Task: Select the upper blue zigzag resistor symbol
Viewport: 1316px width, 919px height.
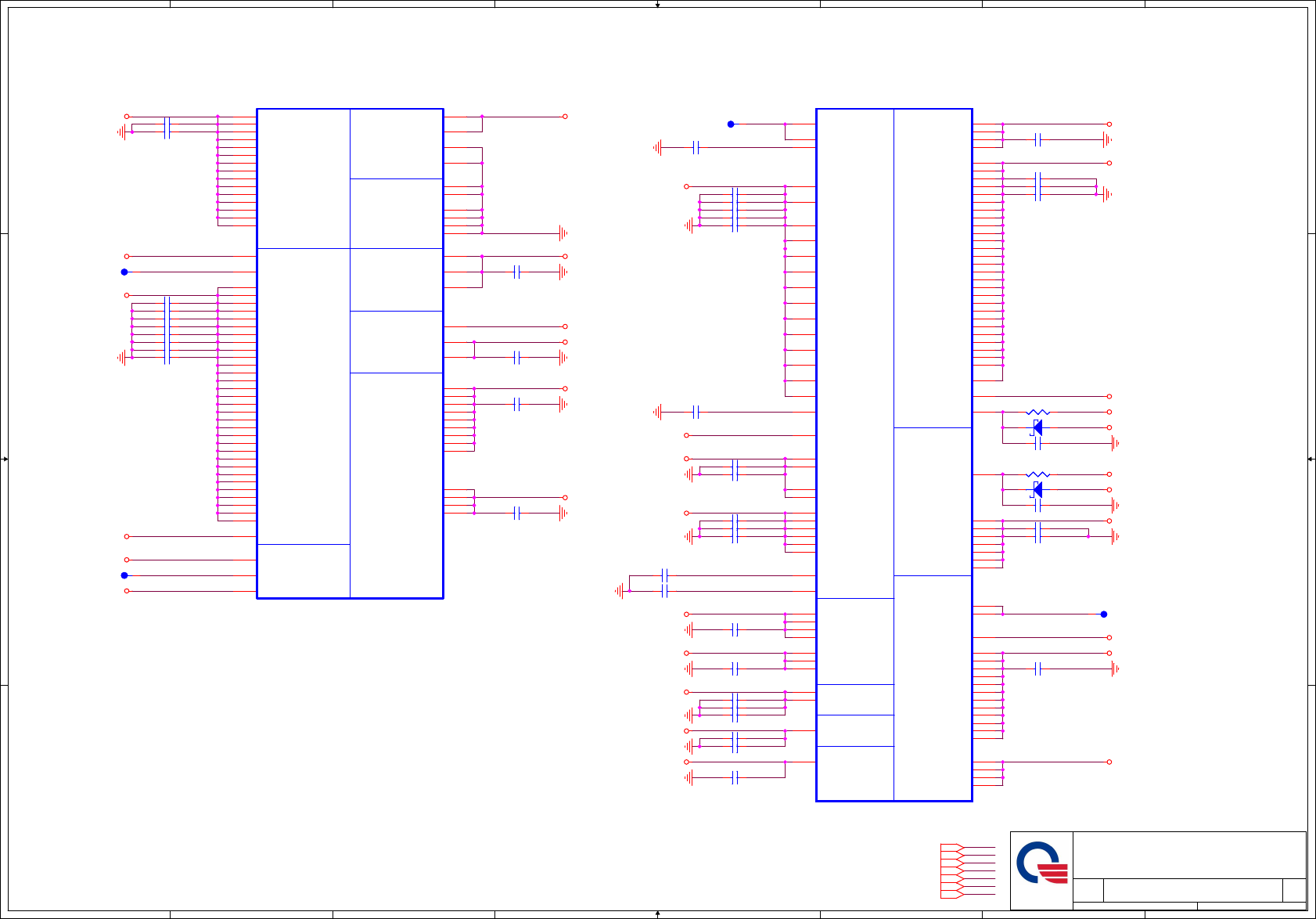Action: [x=1037, y=412]
